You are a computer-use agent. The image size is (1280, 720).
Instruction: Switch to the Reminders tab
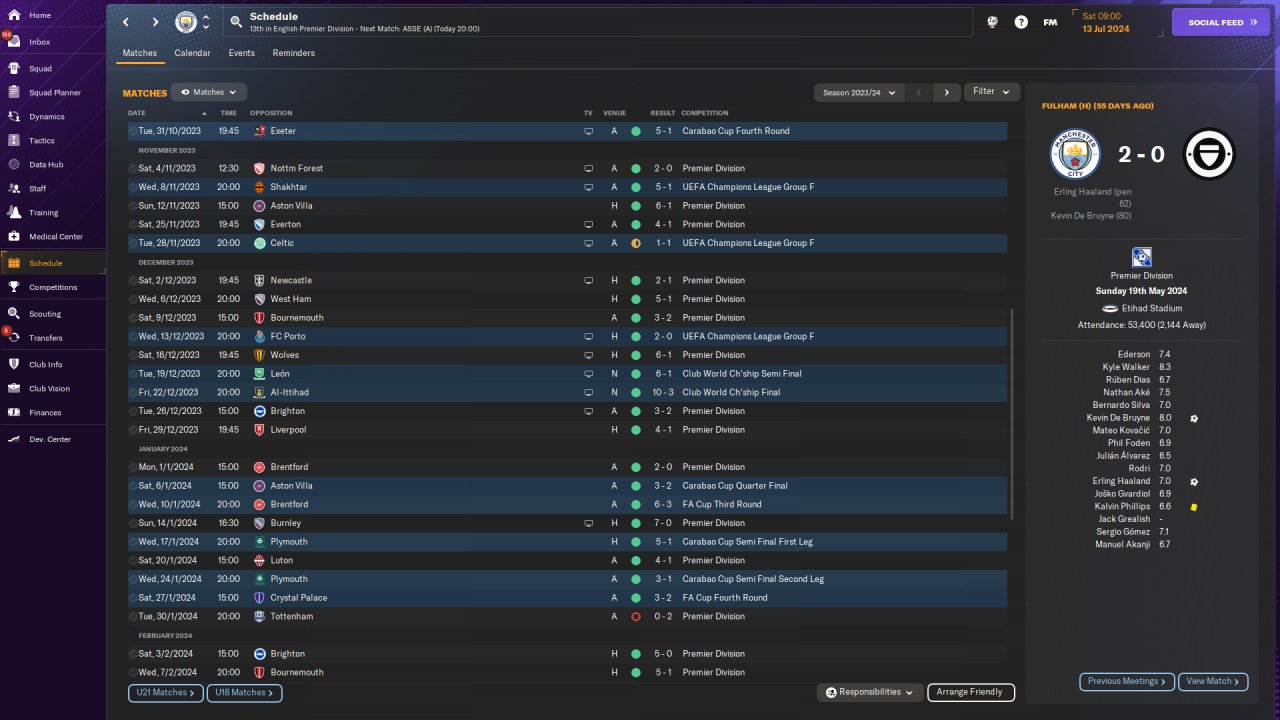coord(293,53)
